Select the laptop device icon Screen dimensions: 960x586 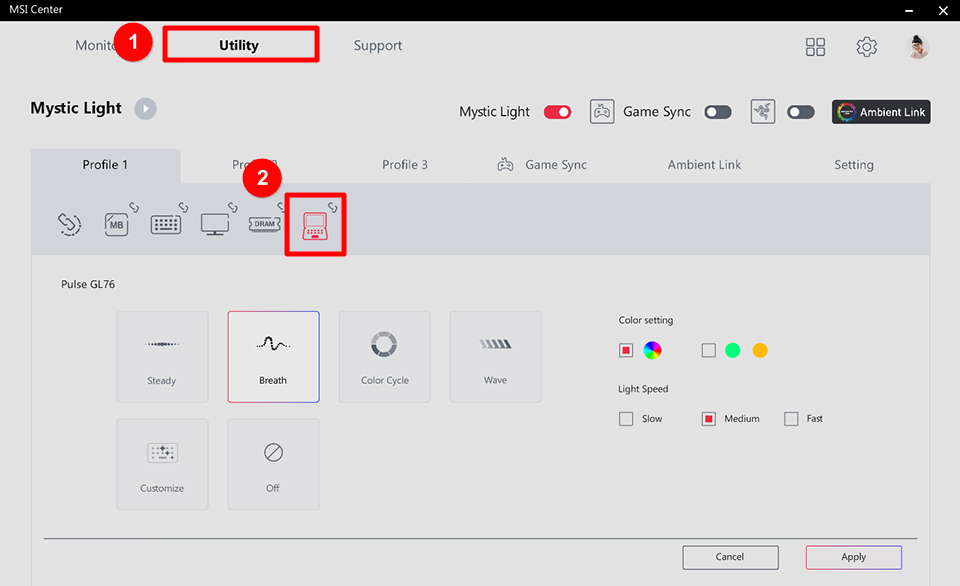click(315, 226)
